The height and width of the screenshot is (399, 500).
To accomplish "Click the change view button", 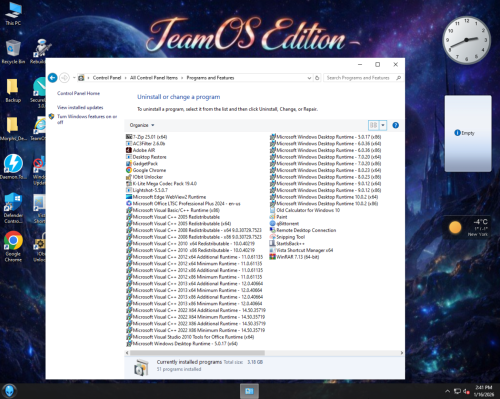I will coord(374,125).
